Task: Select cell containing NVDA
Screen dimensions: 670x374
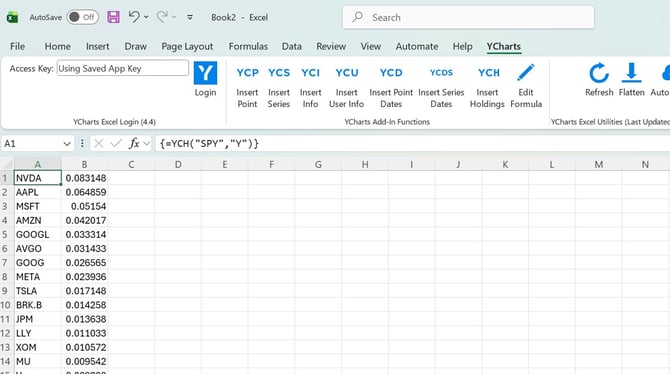Action: [38, 178]
